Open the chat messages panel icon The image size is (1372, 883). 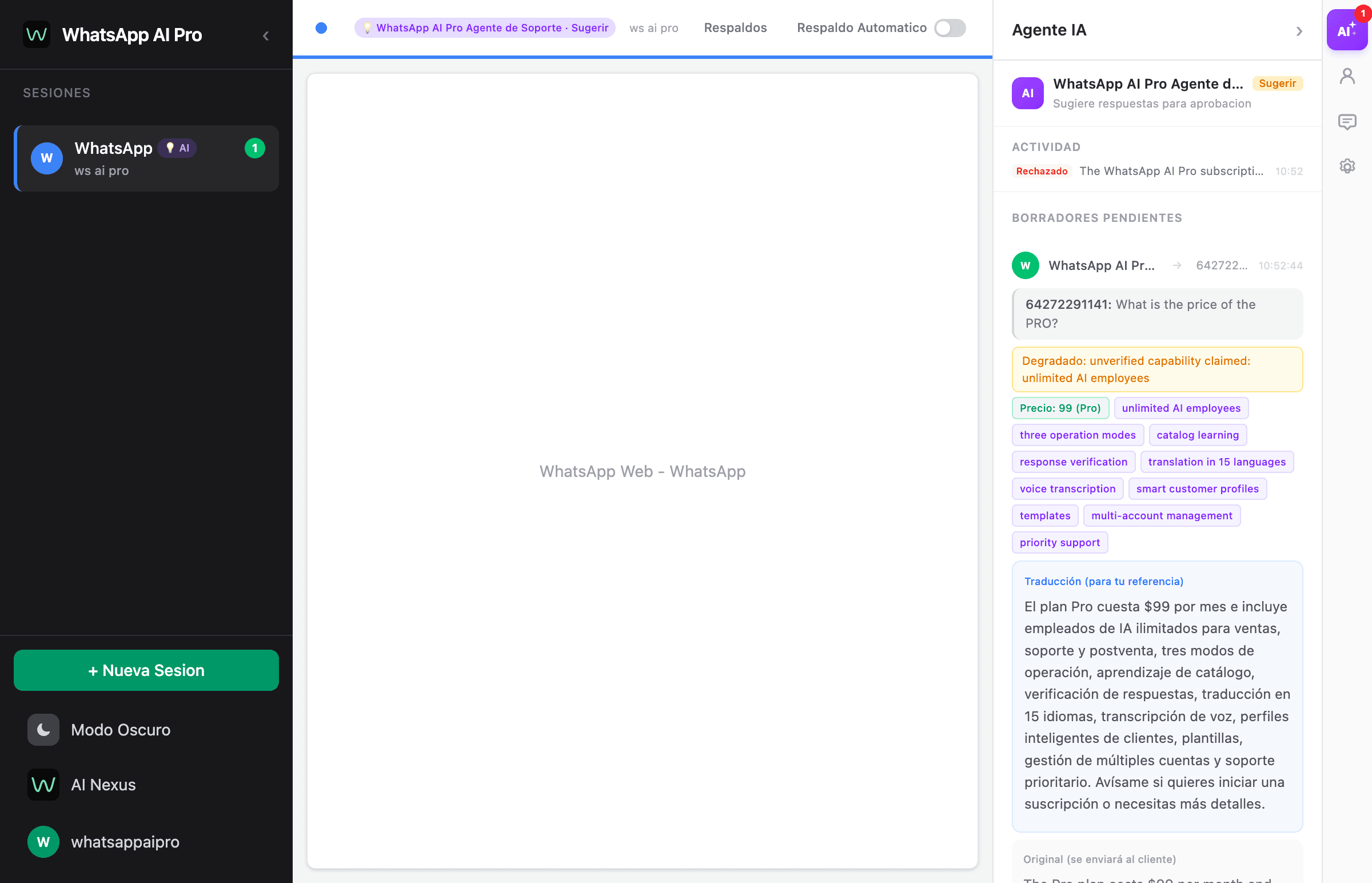1347,122
